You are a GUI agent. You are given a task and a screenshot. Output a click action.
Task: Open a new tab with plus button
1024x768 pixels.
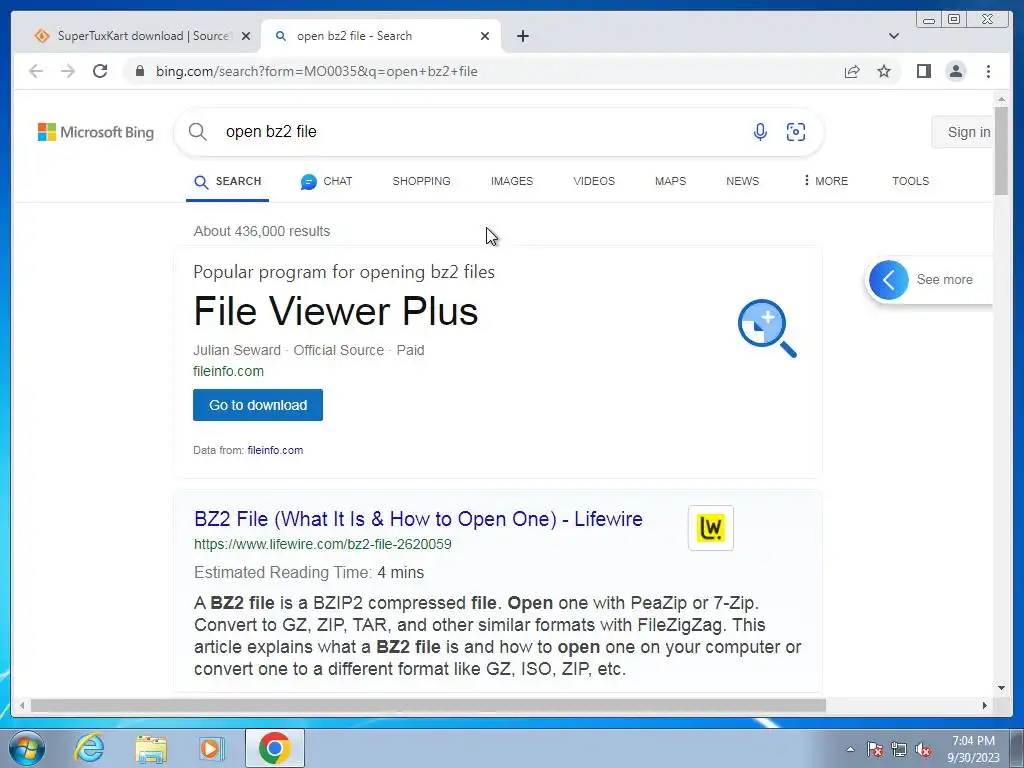522,36
